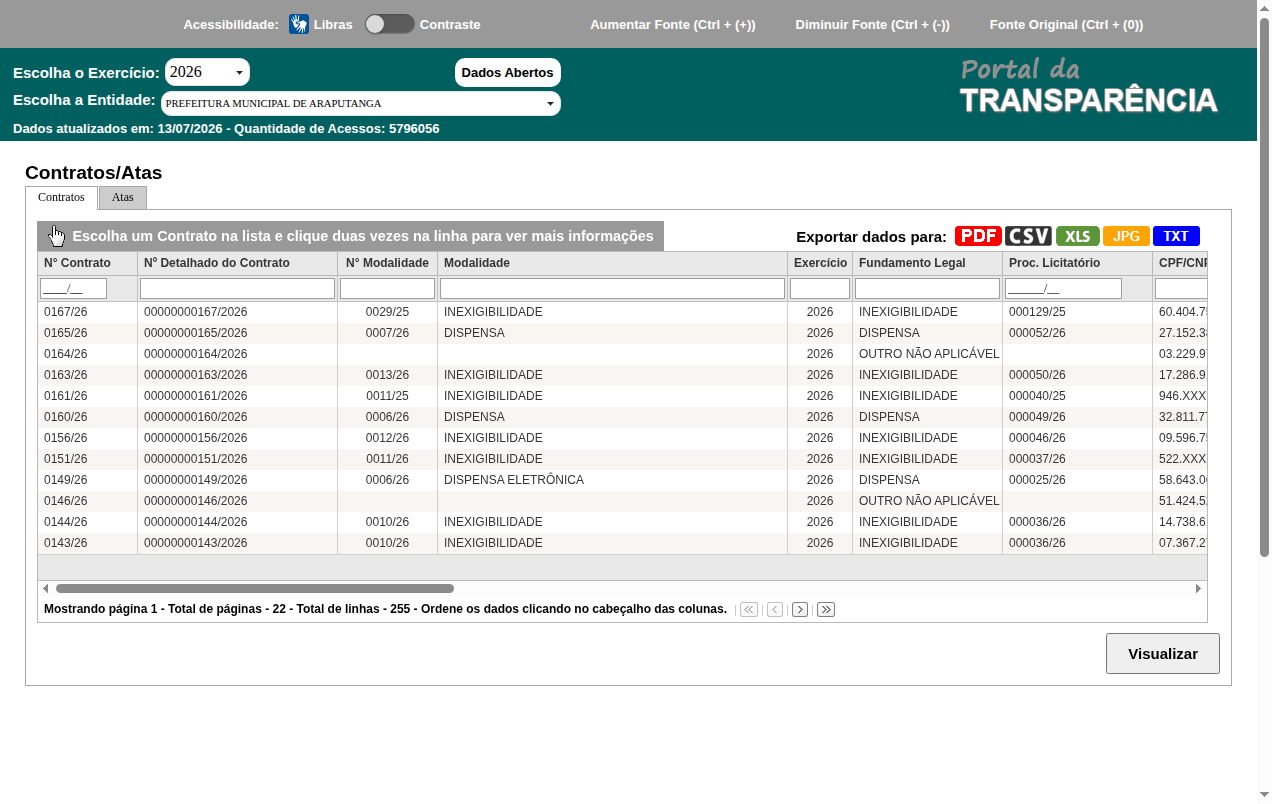Click Fonte Original link
The image size is (1272, 804).
click(x=1066, y=24)
